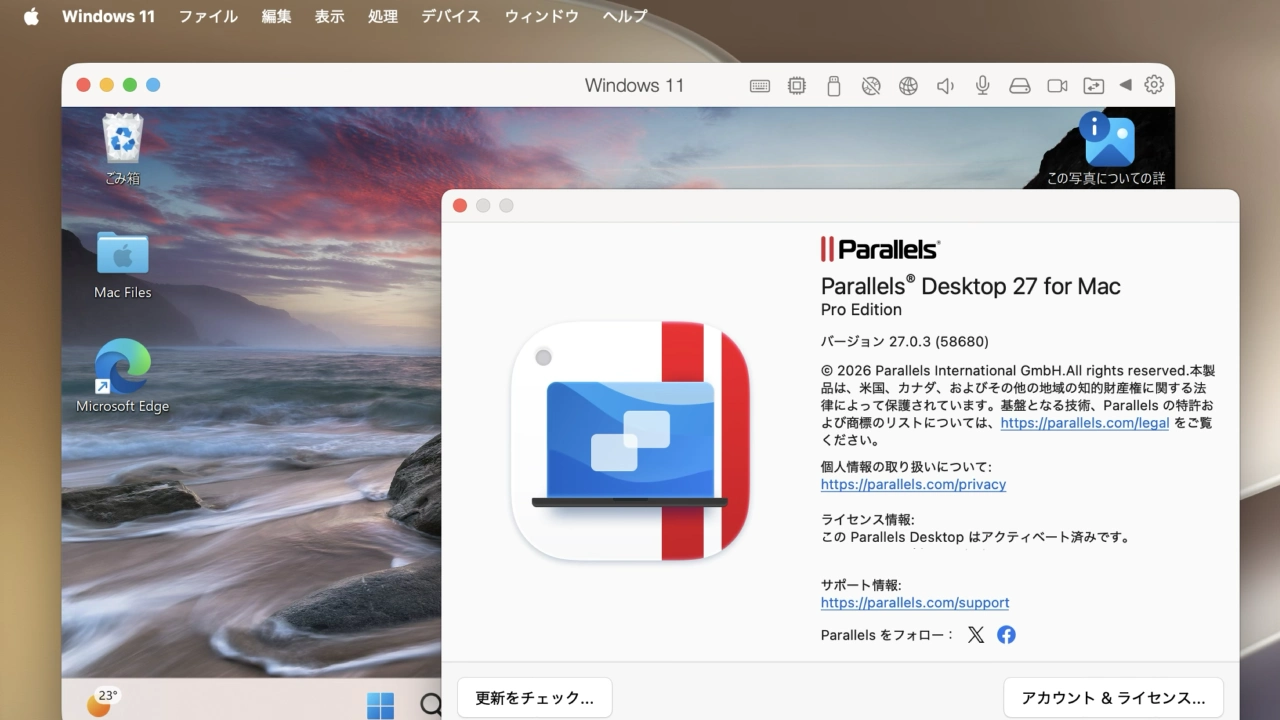Click the Windows taskbar search icon
The width and height of the screenshot is (1280, 720).
point(431,705)
